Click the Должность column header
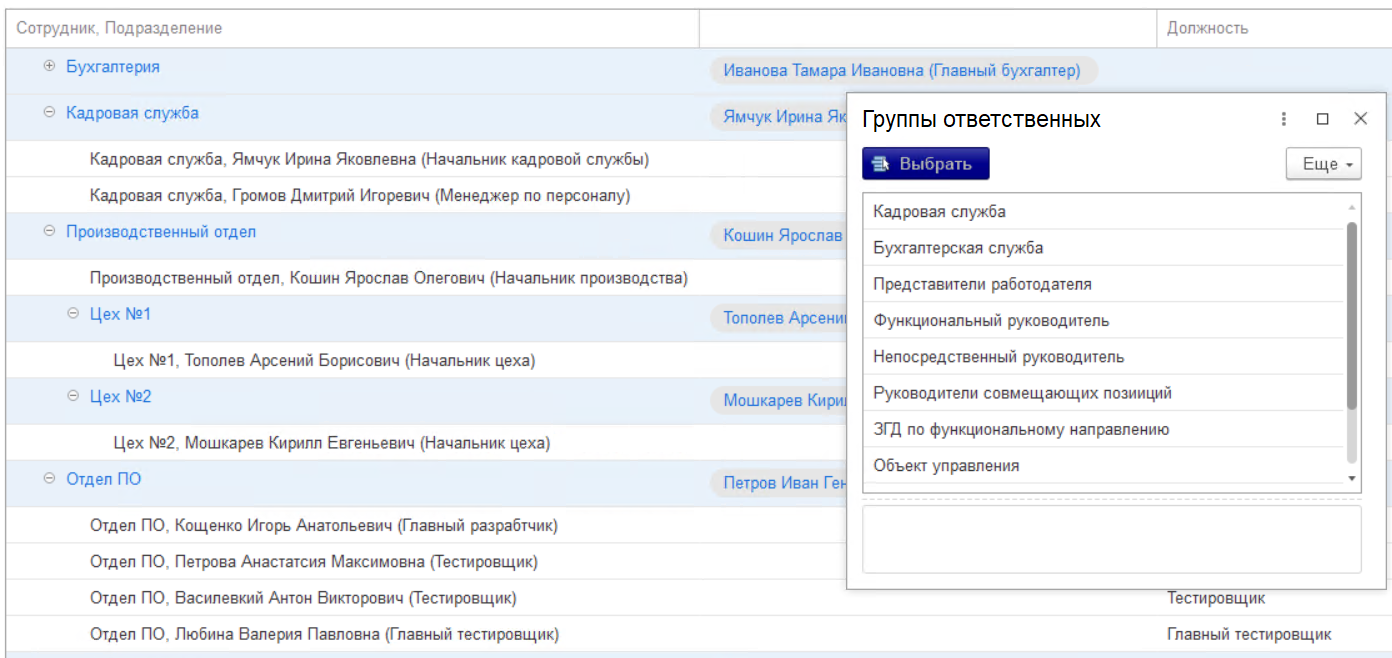1392x658 pixels. tap(1274, 28)
